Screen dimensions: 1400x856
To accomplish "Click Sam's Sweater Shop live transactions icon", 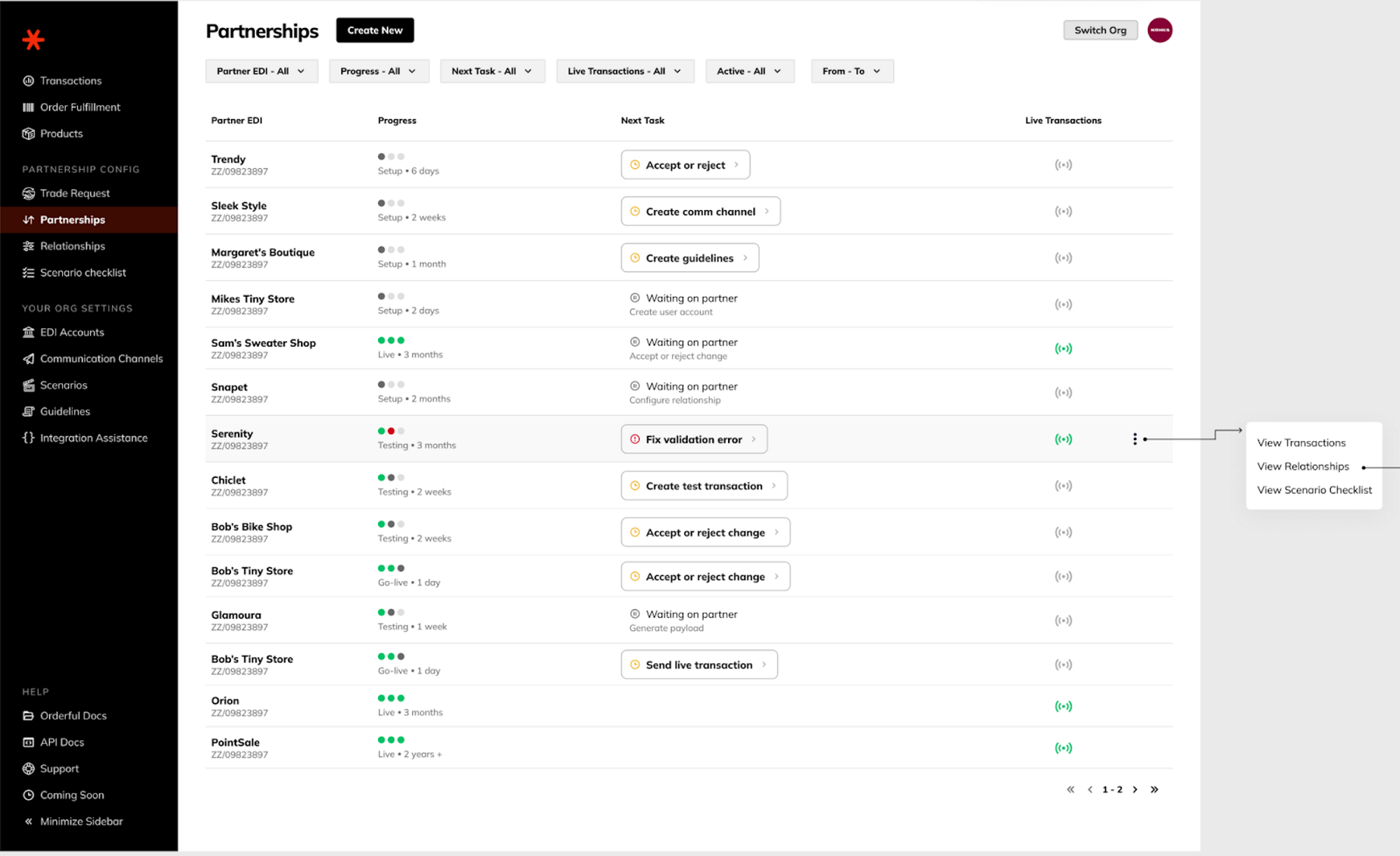I will pos(1063,349).
